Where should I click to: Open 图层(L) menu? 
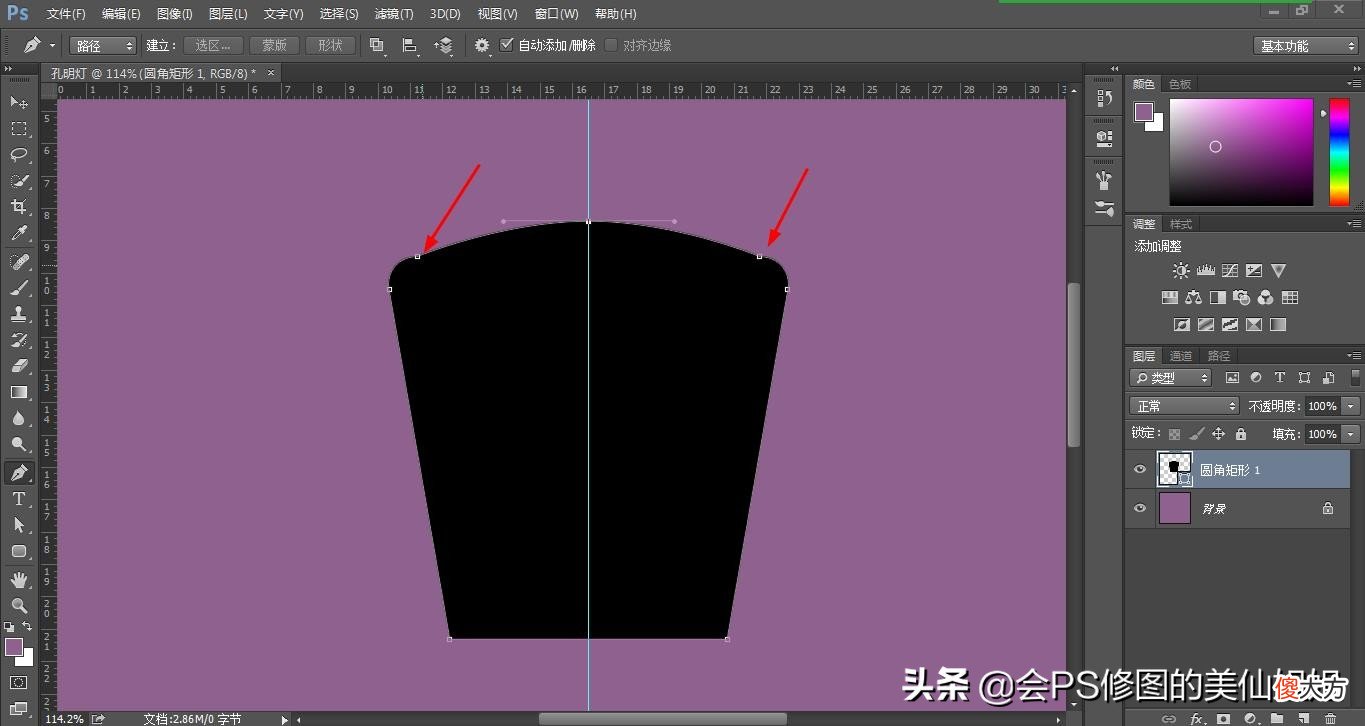(228, 14)
